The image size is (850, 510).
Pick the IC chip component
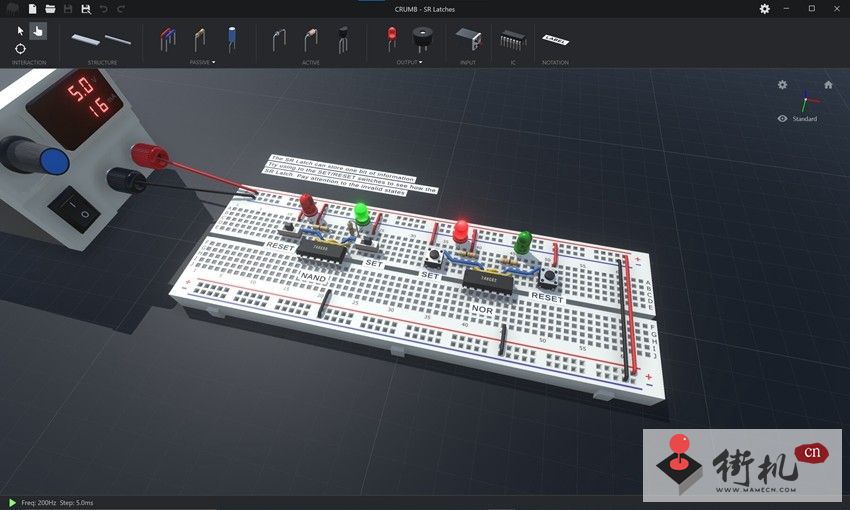point(513,40)
